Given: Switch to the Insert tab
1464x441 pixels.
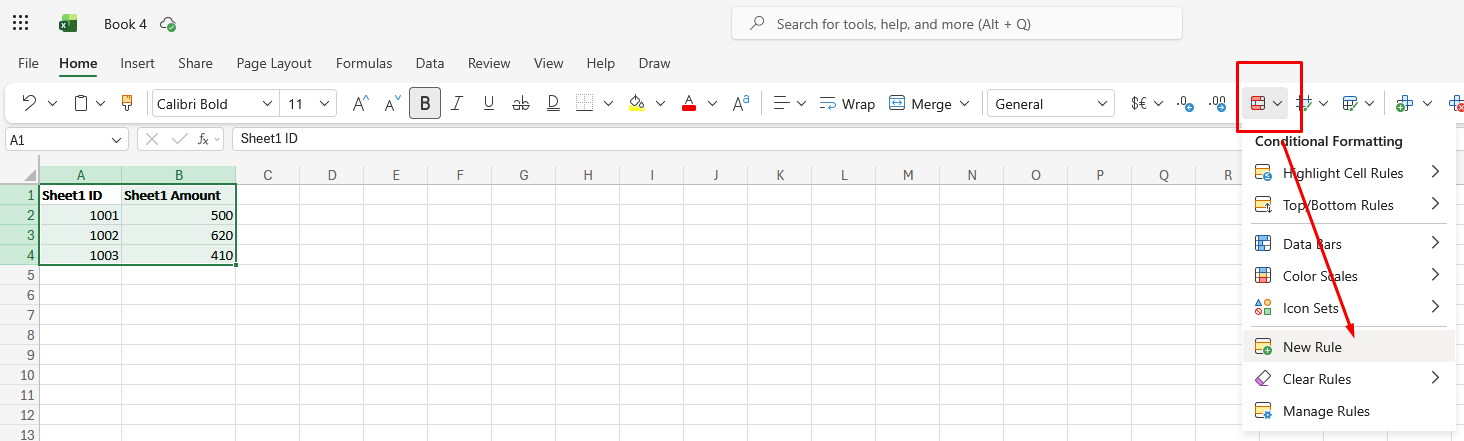Looking at the screenshot, I should point(137,63).
